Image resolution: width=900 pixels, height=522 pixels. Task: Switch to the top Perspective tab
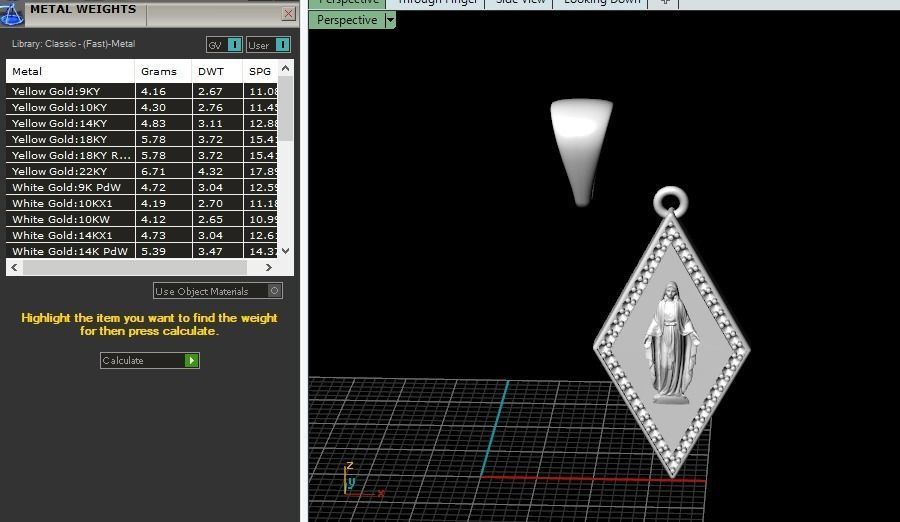pos(348,3)
